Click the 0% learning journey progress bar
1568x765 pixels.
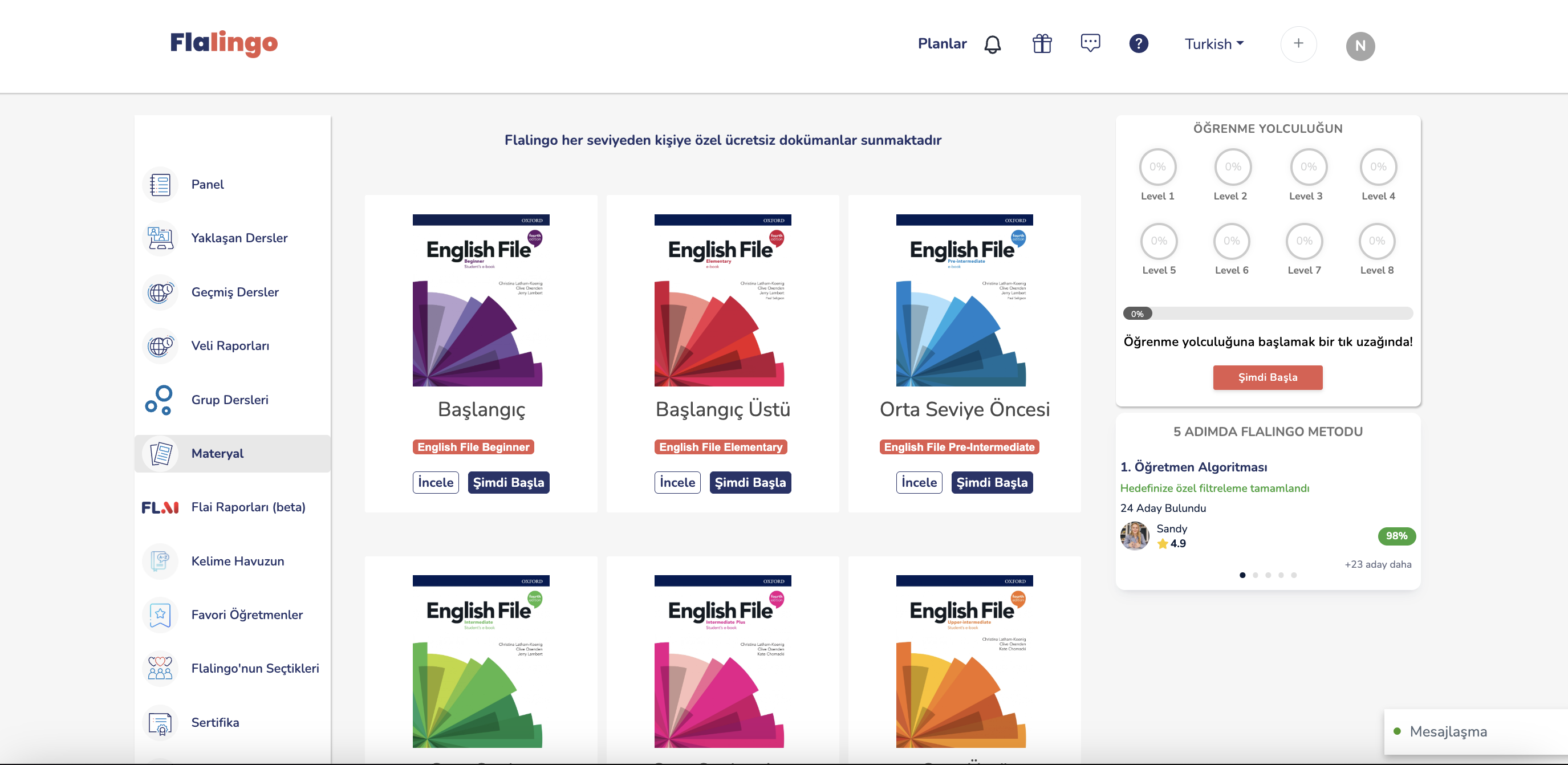(x=1268, y=314)
